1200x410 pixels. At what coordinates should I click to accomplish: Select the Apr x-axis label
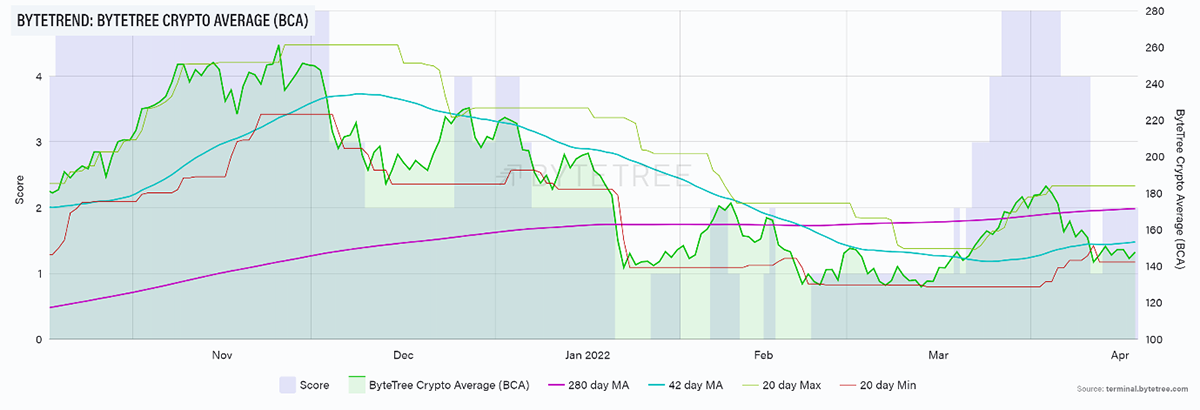point(1119,355)
